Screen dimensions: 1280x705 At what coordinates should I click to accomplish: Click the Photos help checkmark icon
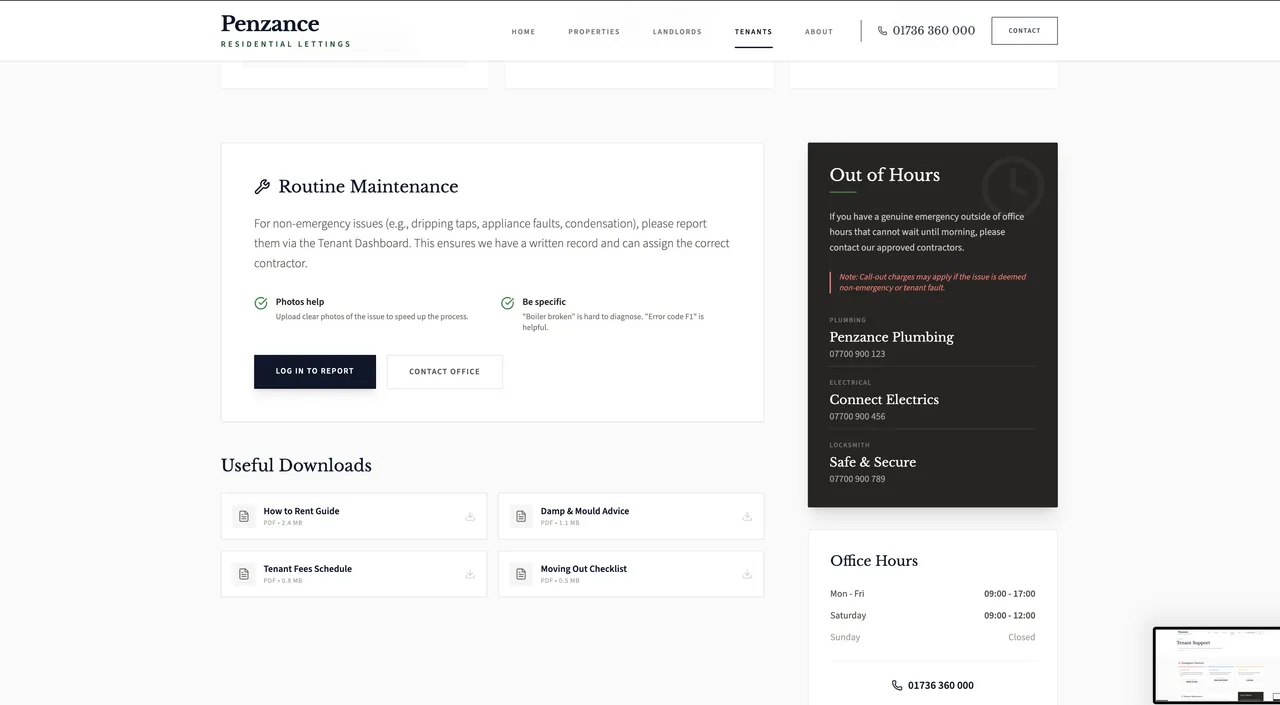pyautogui.click(x=261, y=303)
